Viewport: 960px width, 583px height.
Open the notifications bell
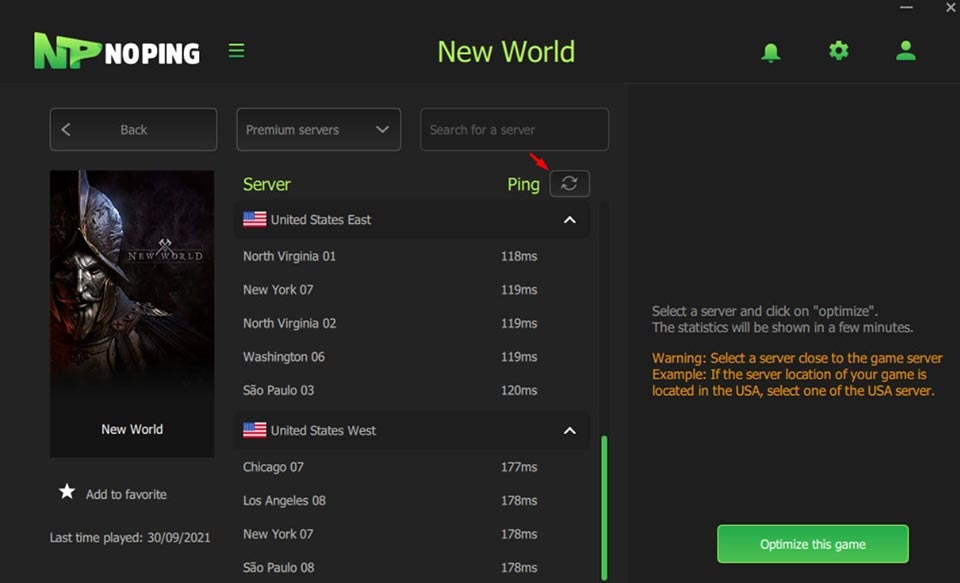(x=771, y=50)
